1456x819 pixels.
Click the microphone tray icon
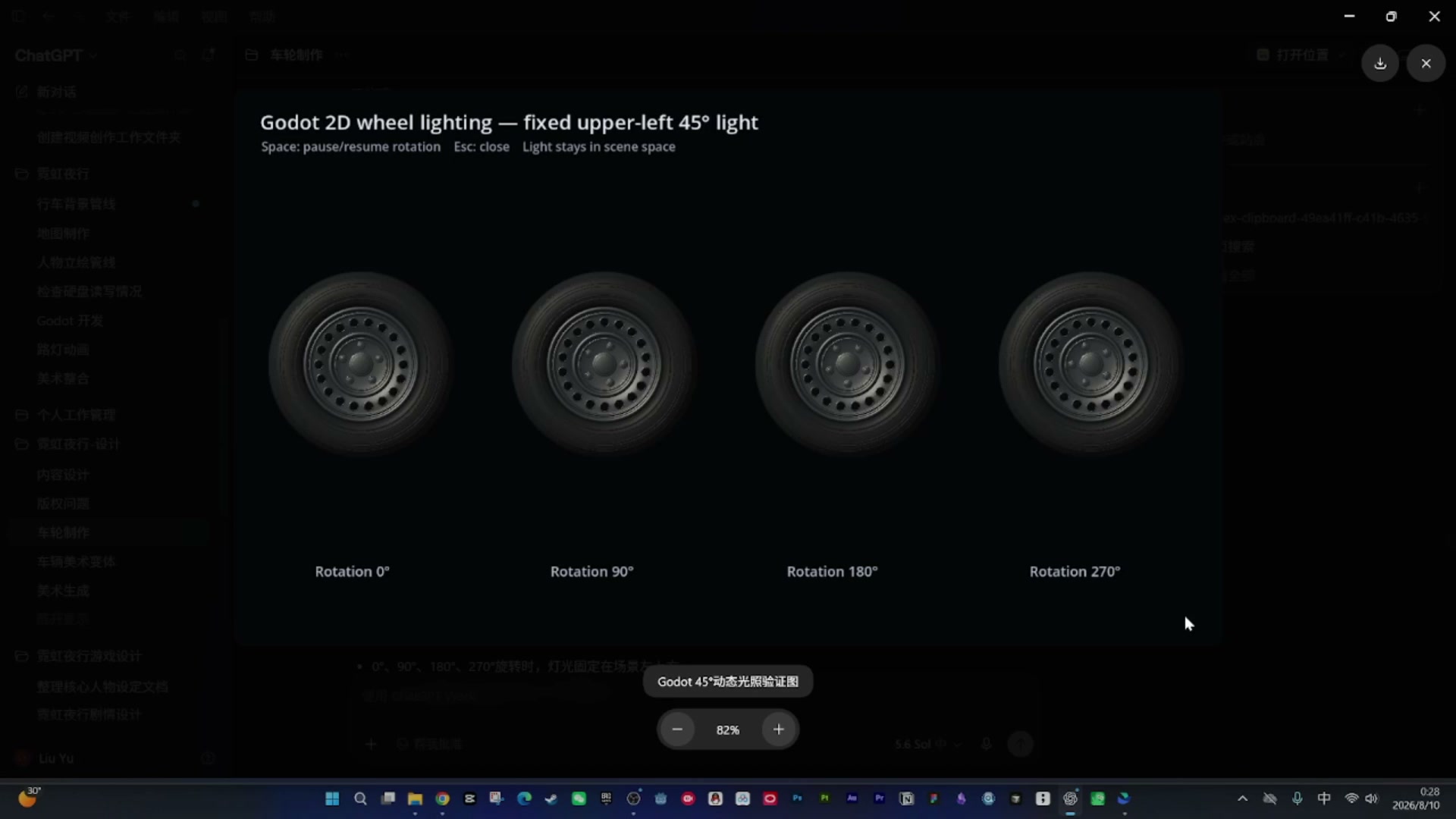coord(1298,799)
